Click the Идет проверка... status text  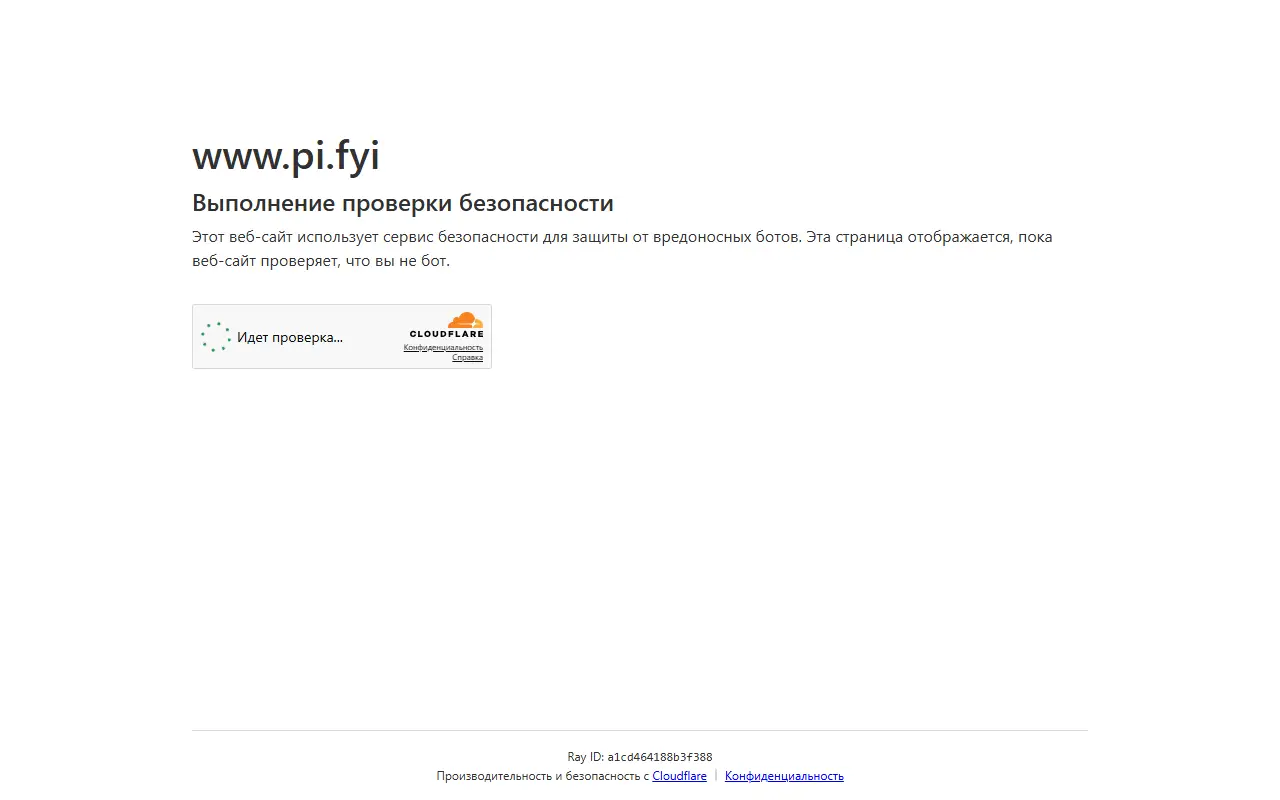[x=290, y=338]
